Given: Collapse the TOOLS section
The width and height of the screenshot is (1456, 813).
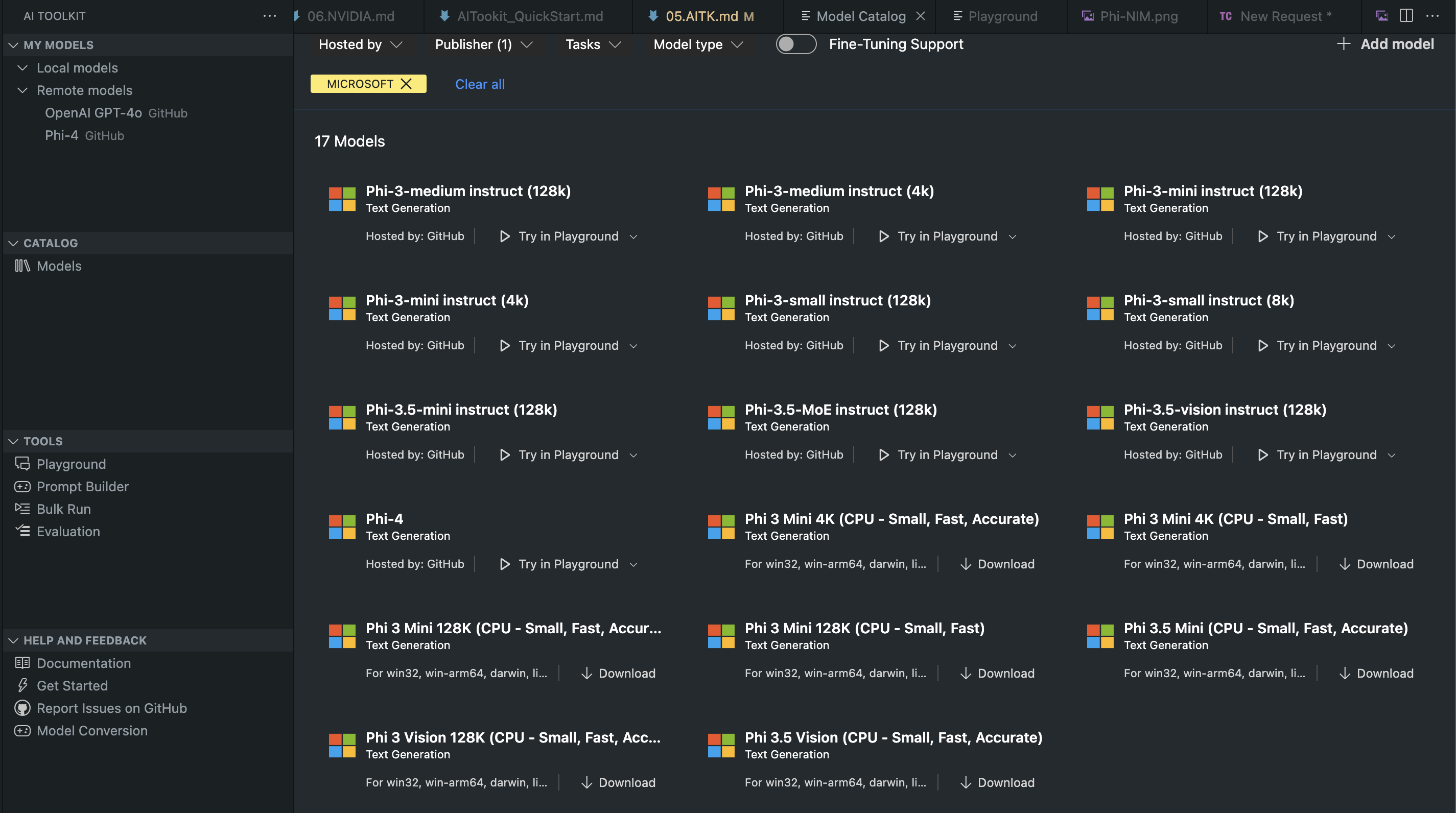Looking at the screenshot, I should pyautogui.click(x=13, y=441).
